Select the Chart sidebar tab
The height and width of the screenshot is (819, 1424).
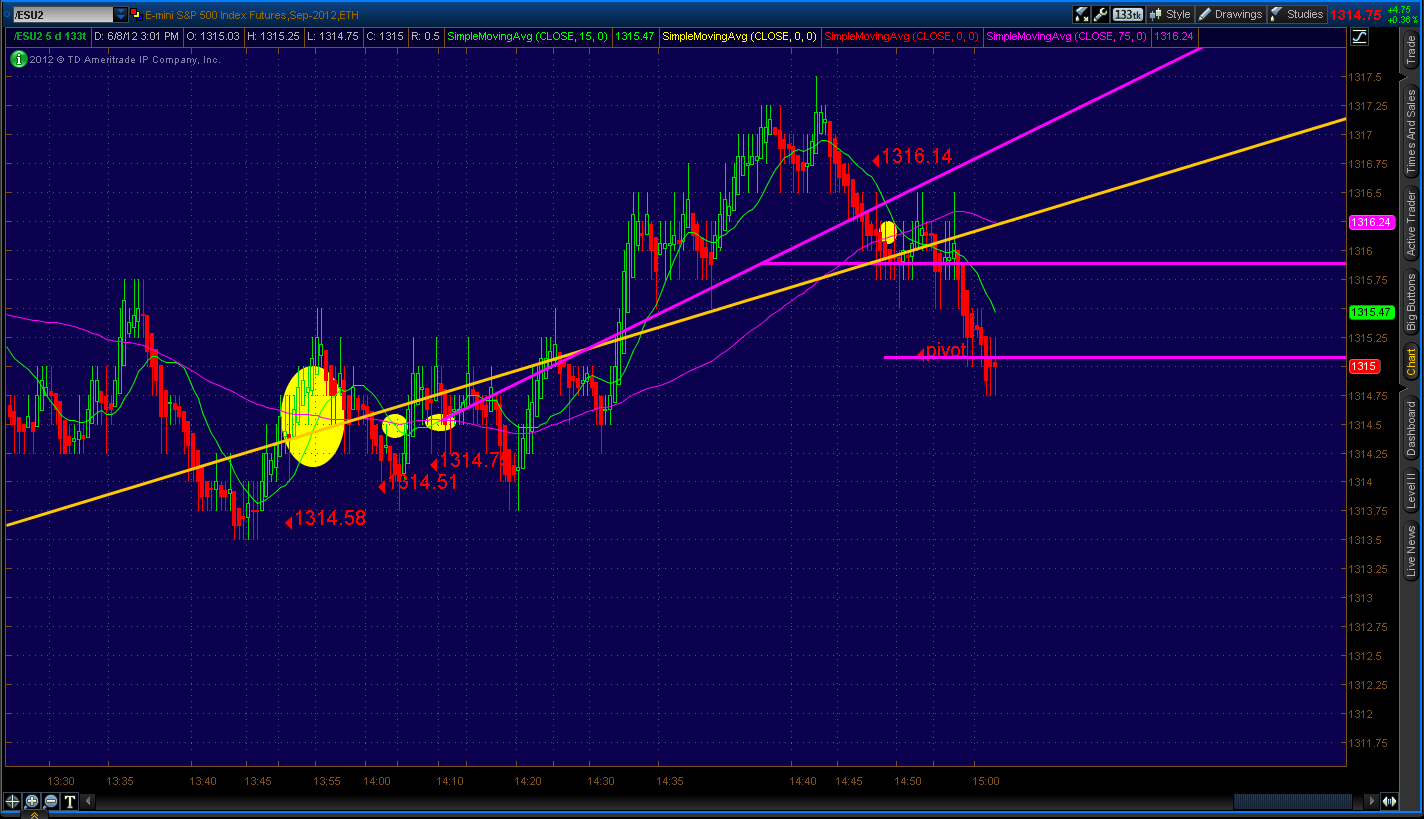point(1411,364)
